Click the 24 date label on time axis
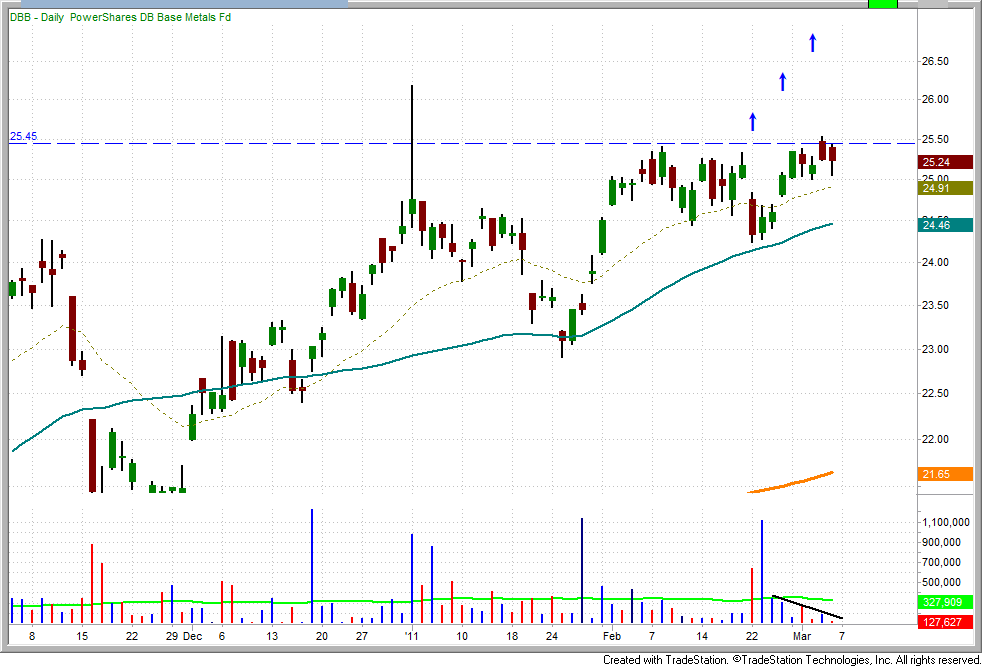 pyautogui.click(x=552, y=635)
